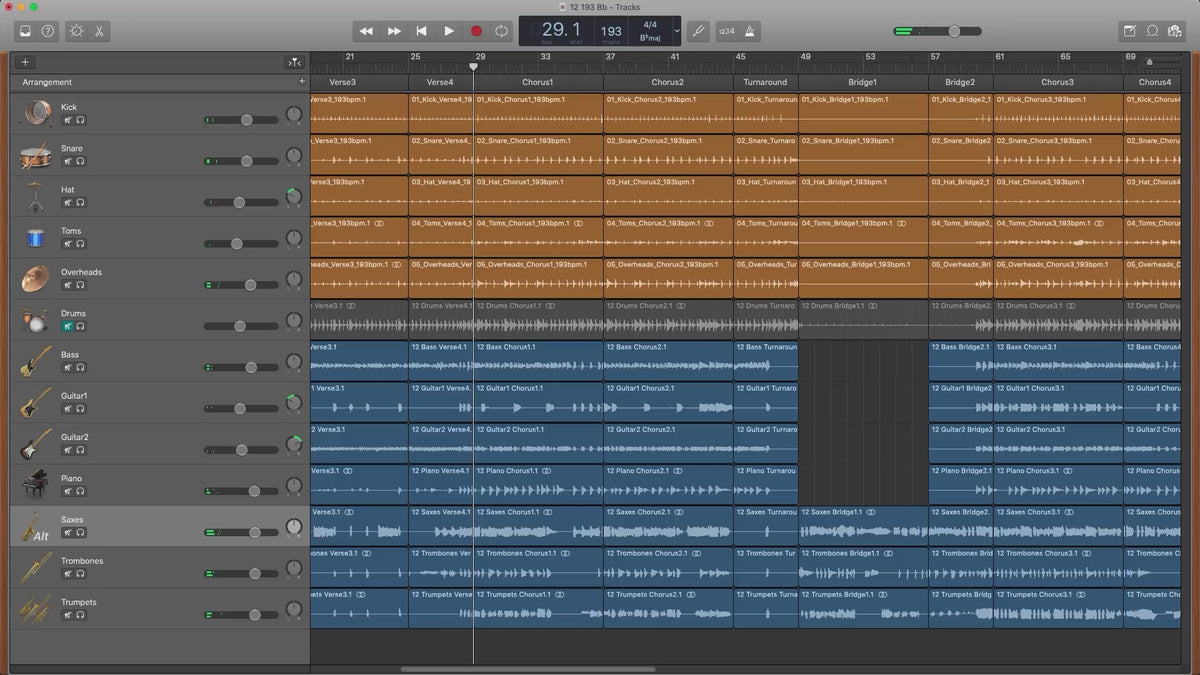Open the Library panel button

25,31
